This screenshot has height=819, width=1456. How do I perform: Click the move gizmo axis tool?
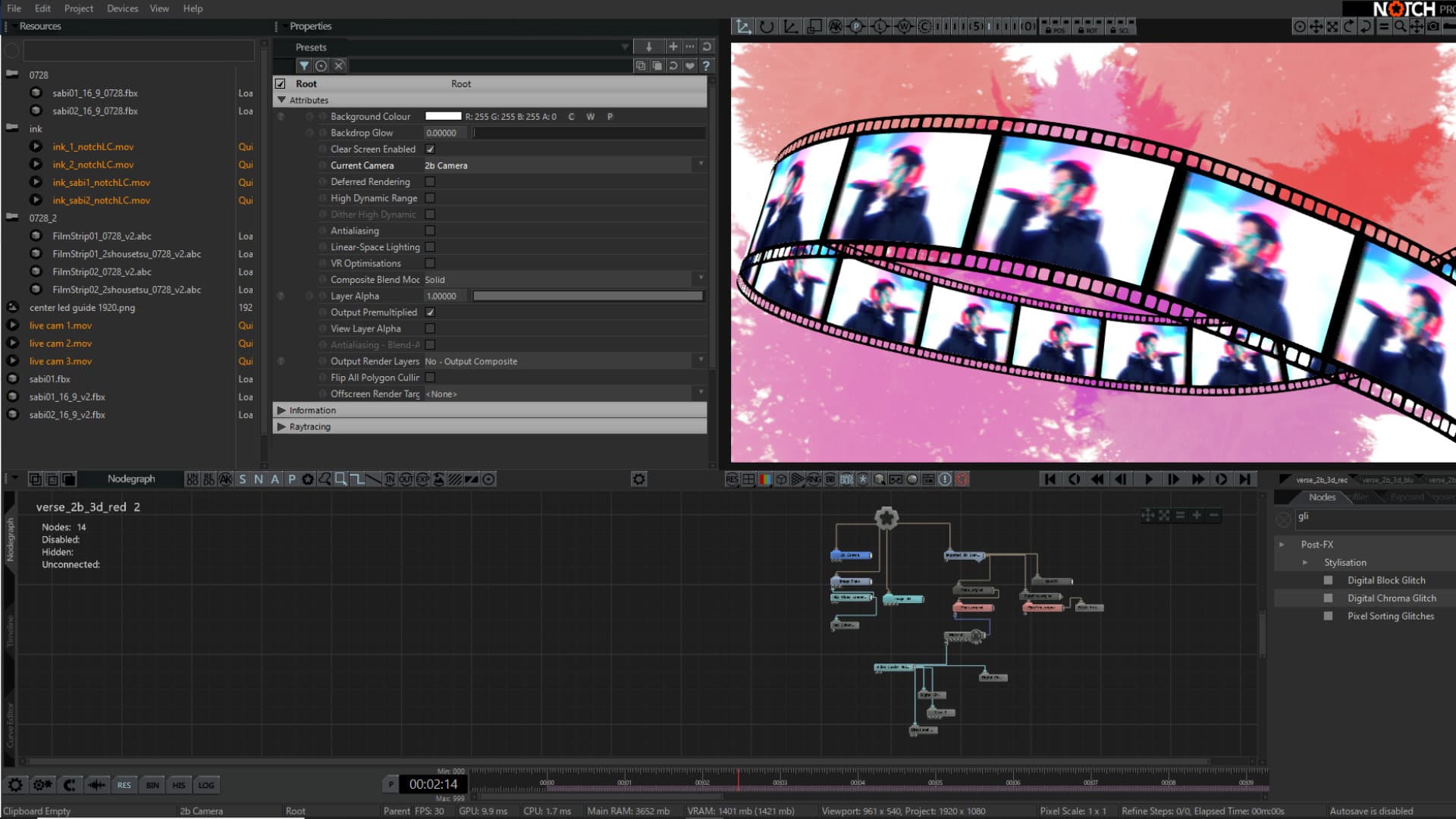point(744,27)
